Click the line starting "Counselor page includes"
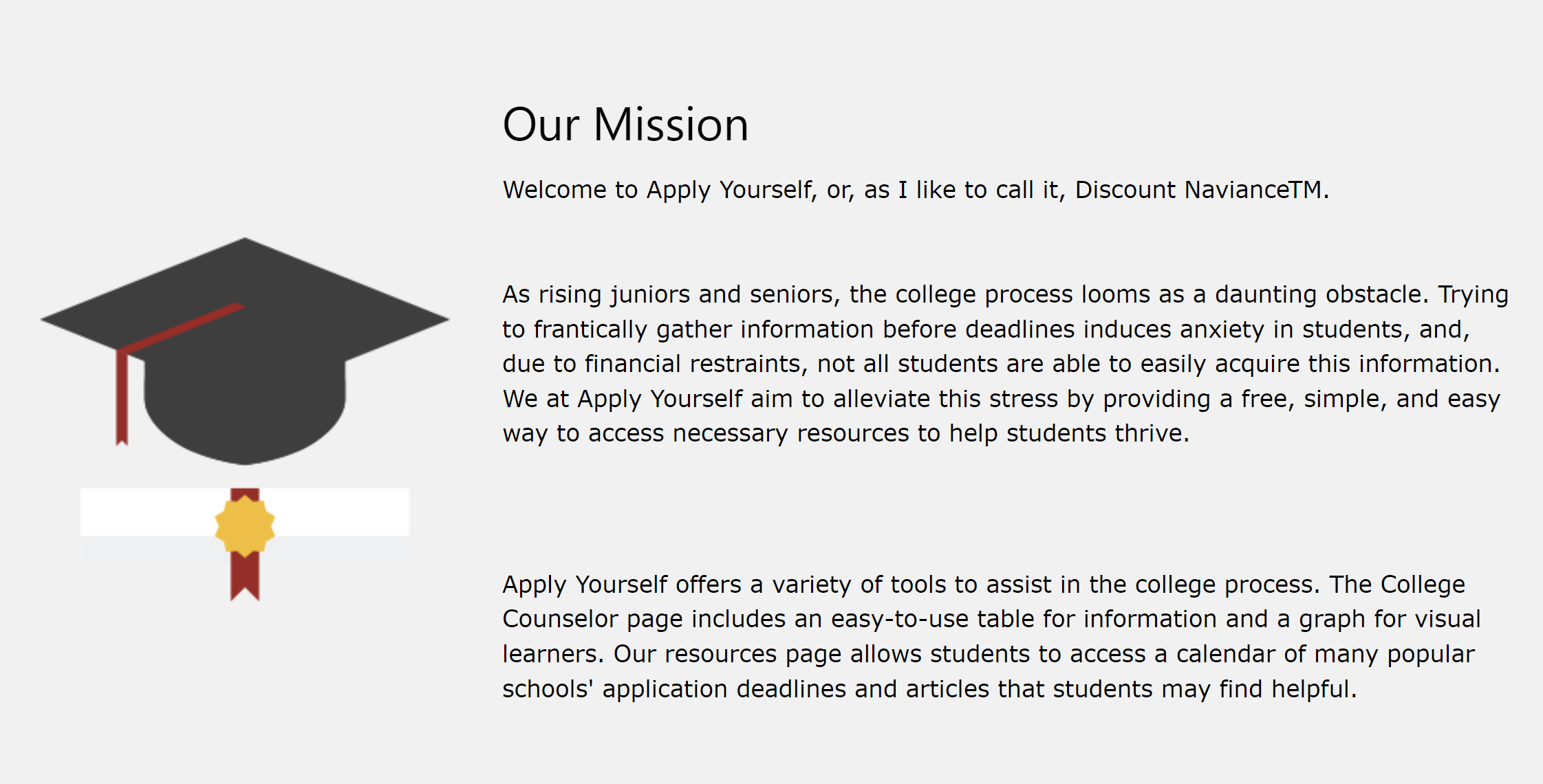This screenshot has height=784, width=1543. click(991, 619)
